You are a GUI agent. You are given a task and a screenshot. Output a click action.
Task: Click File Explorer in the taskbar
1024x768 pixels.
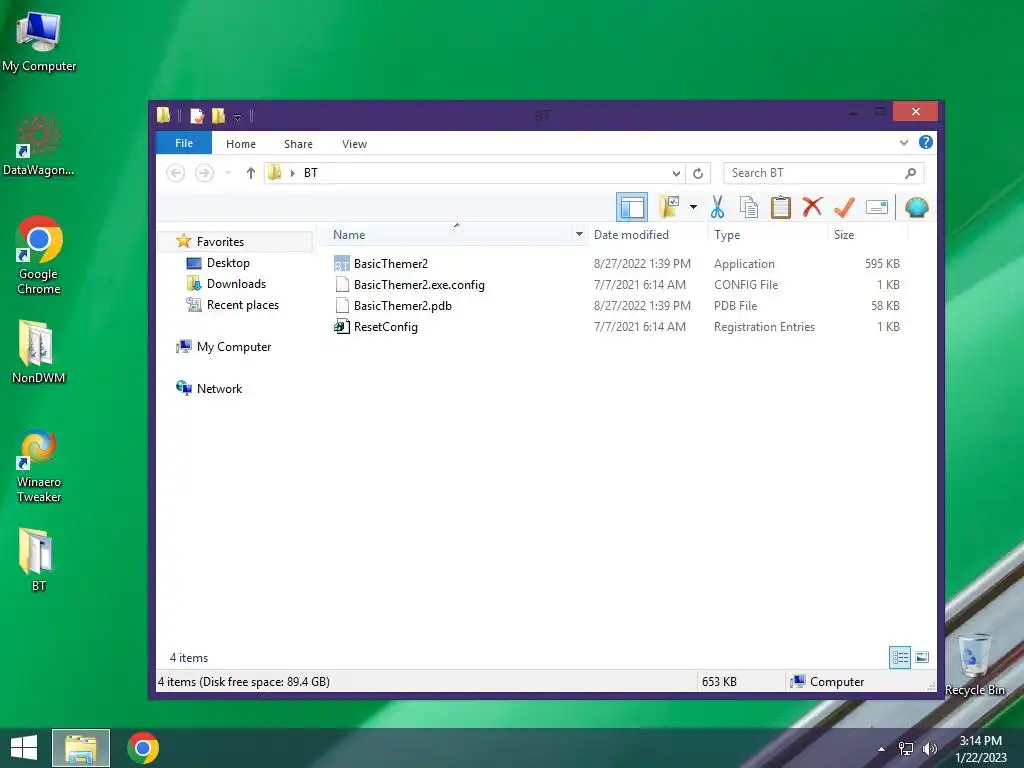81,748
